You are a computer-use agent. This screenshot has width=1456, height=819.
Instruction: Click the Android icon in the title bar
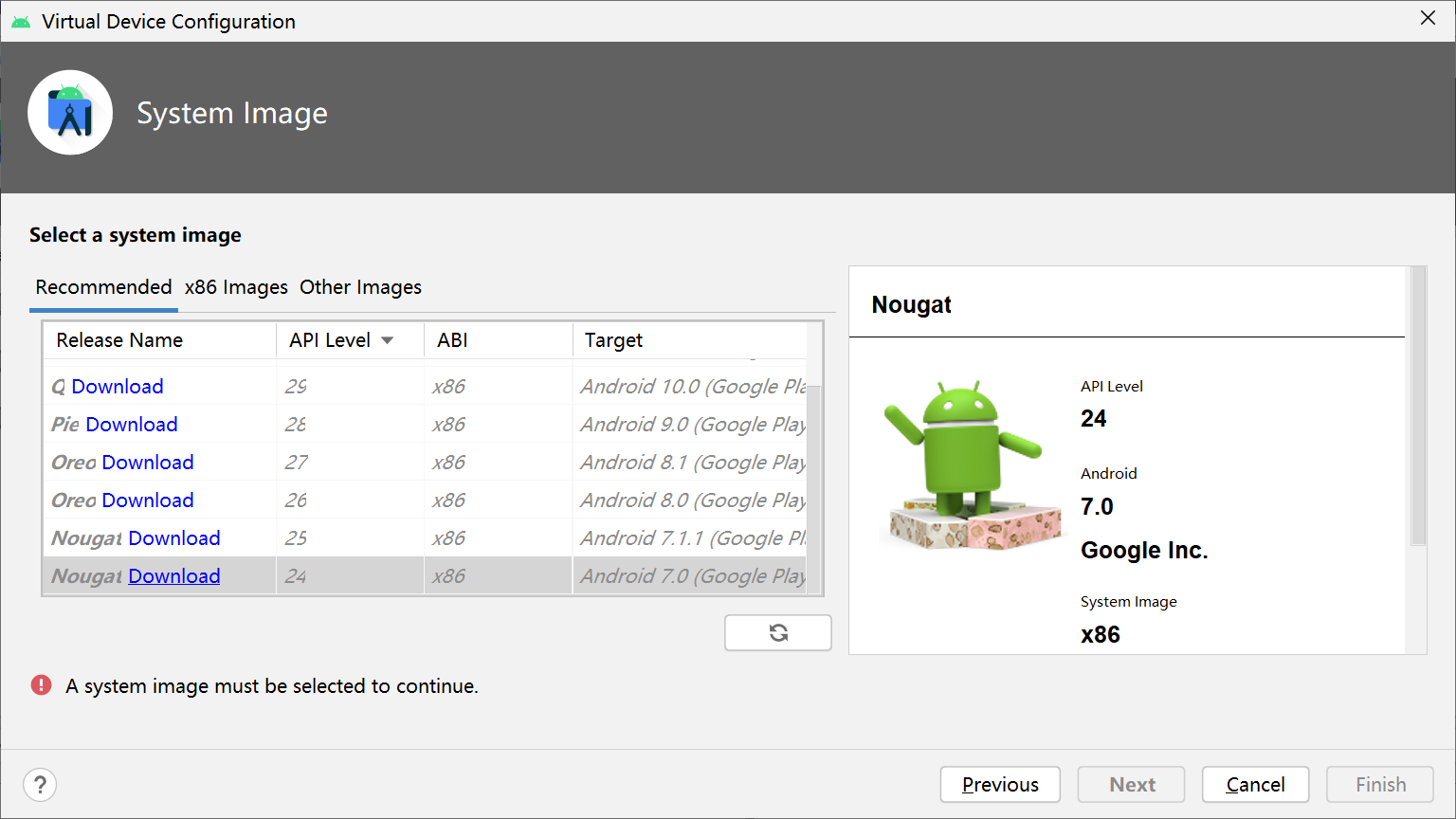click(x=21, y=21)
